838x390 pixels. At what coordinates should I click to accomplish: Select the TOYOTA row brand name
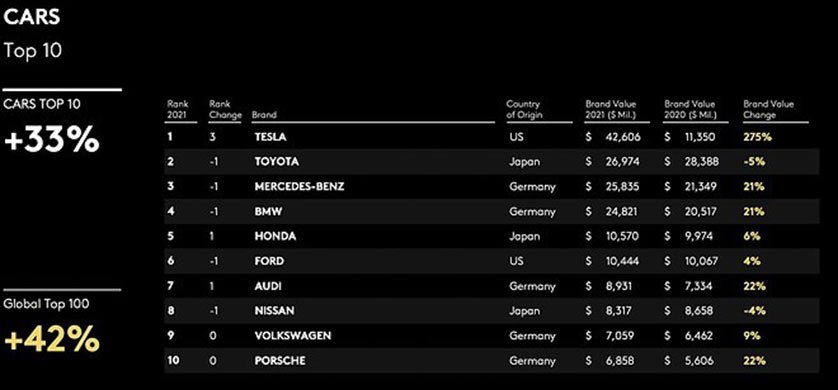coord(276,162)
